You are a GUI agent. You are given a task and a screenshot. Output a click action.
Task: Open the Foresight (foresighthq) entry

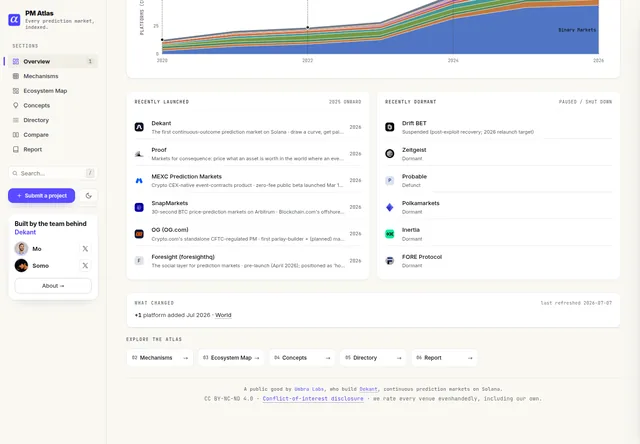(248, 261)
